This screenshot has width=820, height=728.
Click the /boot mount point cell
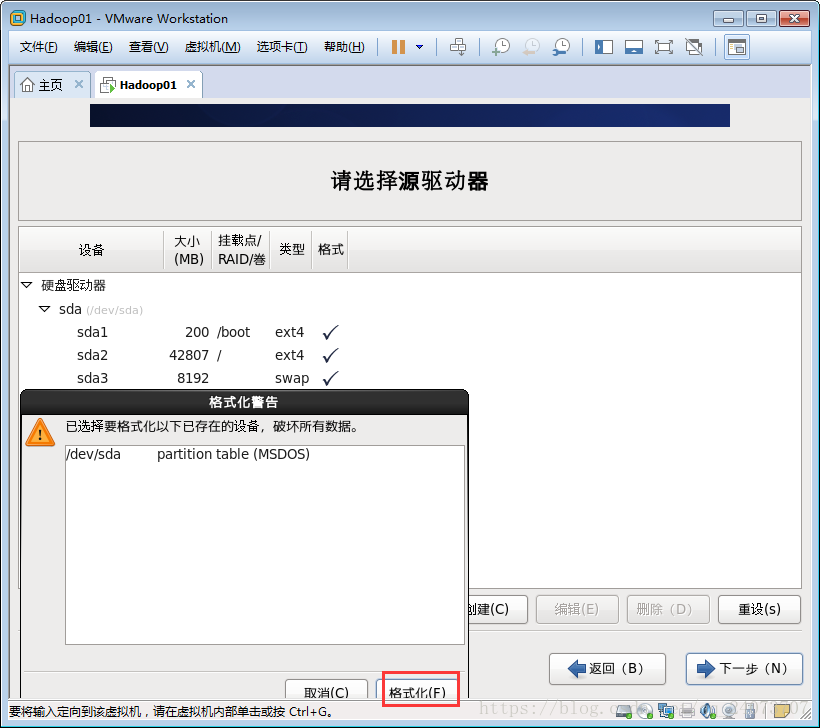(234, 332)
